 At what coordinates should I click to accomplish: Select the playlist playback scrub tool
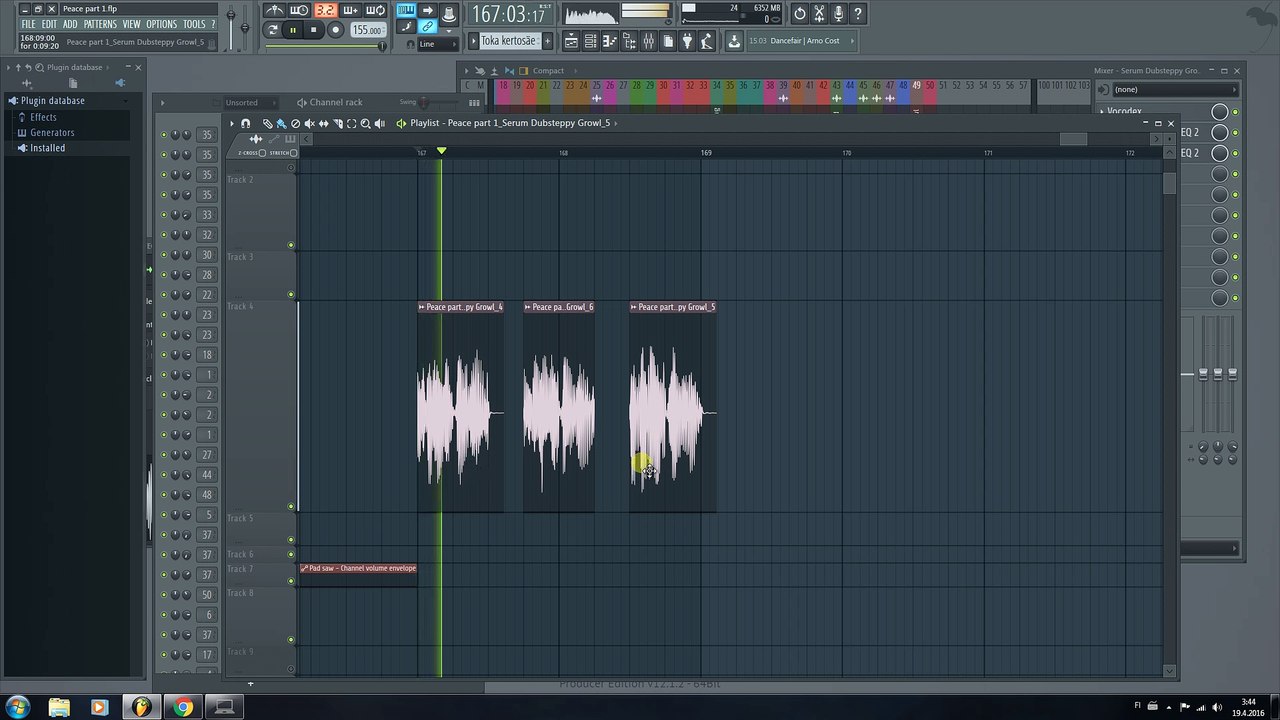click(379, 123)
